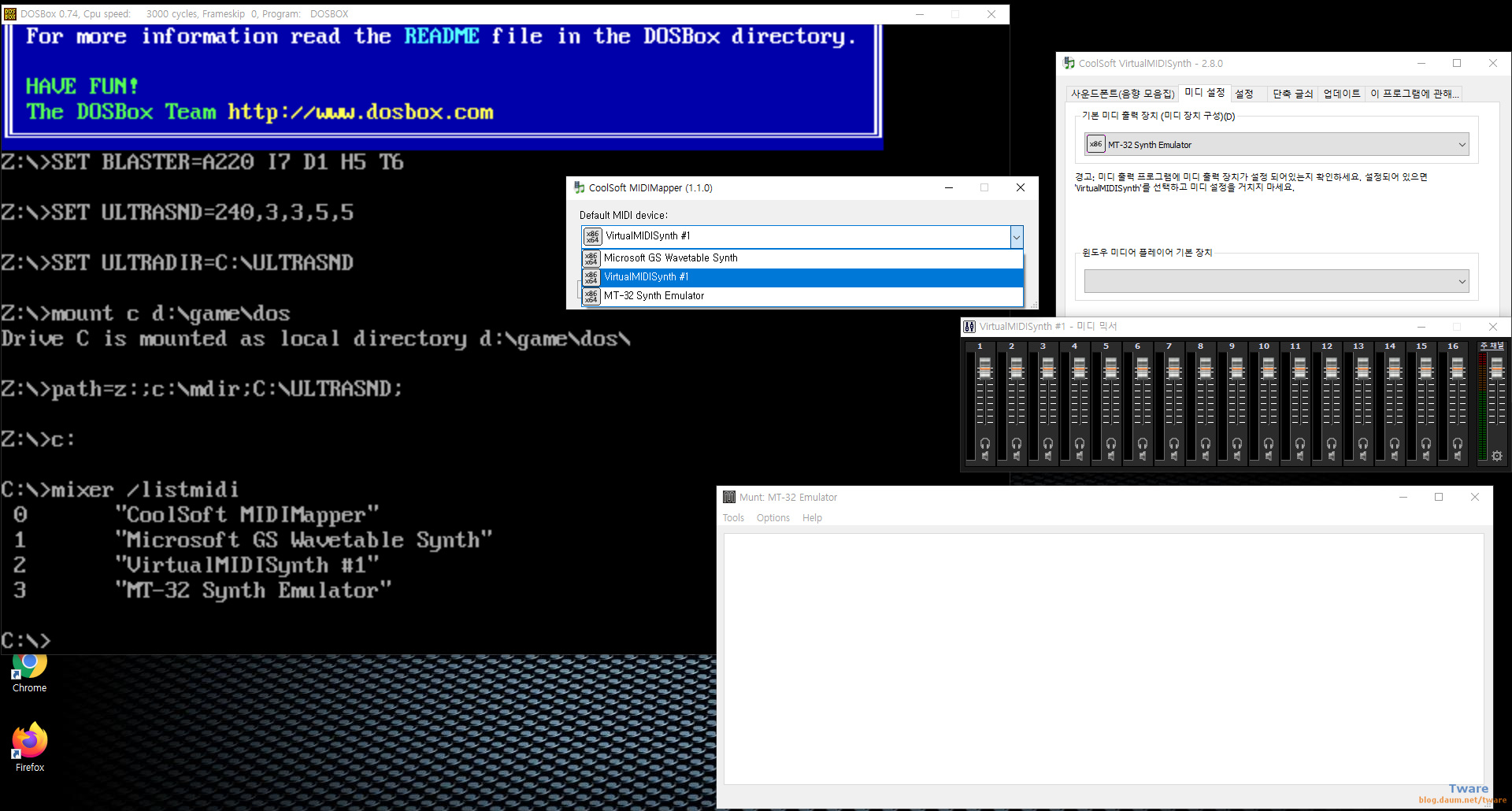This screenshot has width=1512, height=811.
Task: Click "CoolSoft MIDIMapper" line in DOSBox list
Action: [247, 514]
